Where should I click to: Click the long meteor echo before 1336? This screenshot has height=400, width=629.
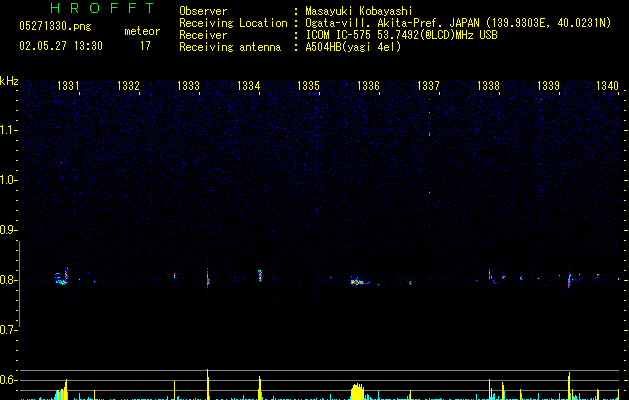(358, 281)
